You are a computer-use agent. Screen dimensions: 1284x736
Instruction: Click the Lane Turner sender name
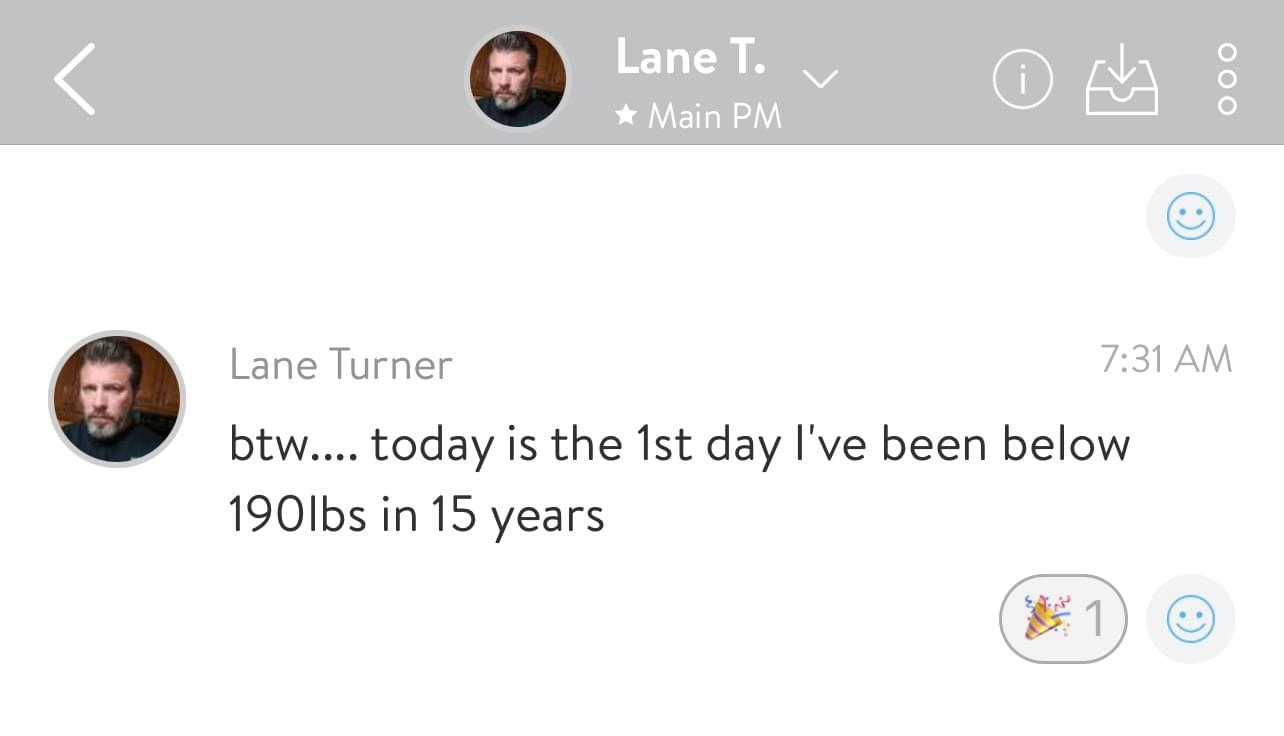[341, 365]
